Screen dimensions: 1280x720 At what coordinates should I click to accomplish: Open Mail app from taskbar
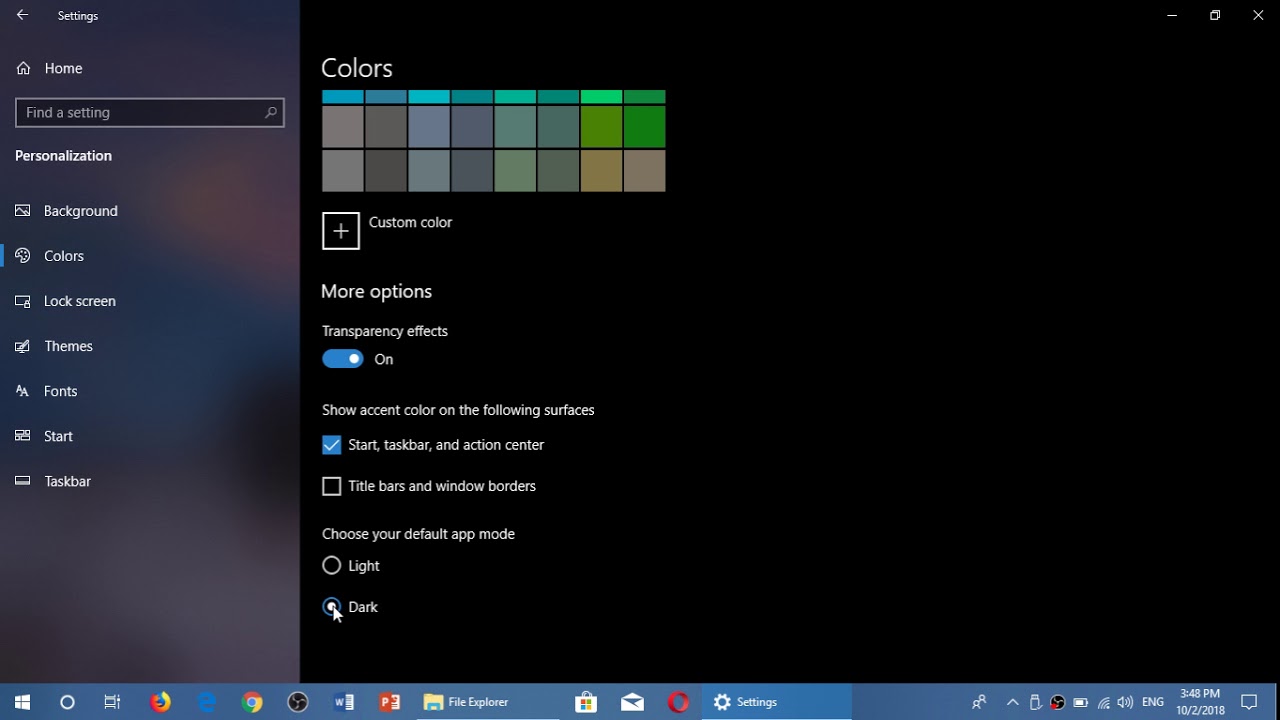click(x=632, y=702)
